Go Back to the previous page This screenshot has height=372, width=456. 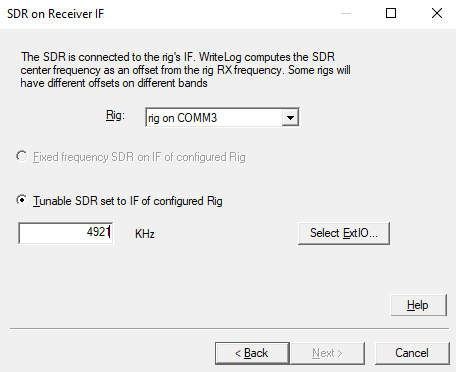252,353
